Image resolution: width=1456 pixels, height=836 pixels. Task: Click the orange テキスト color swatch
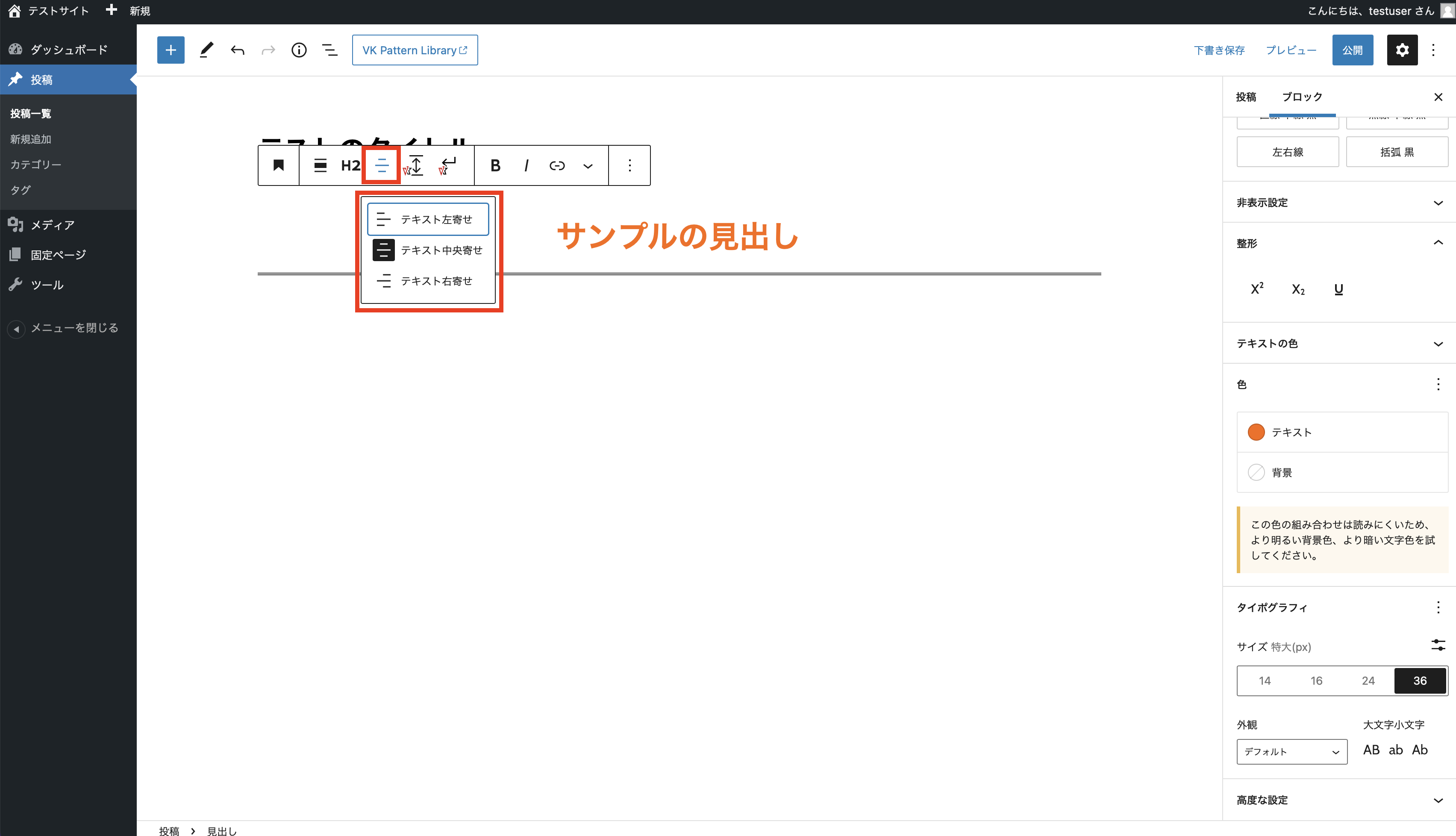click(x=1256, y=432)
